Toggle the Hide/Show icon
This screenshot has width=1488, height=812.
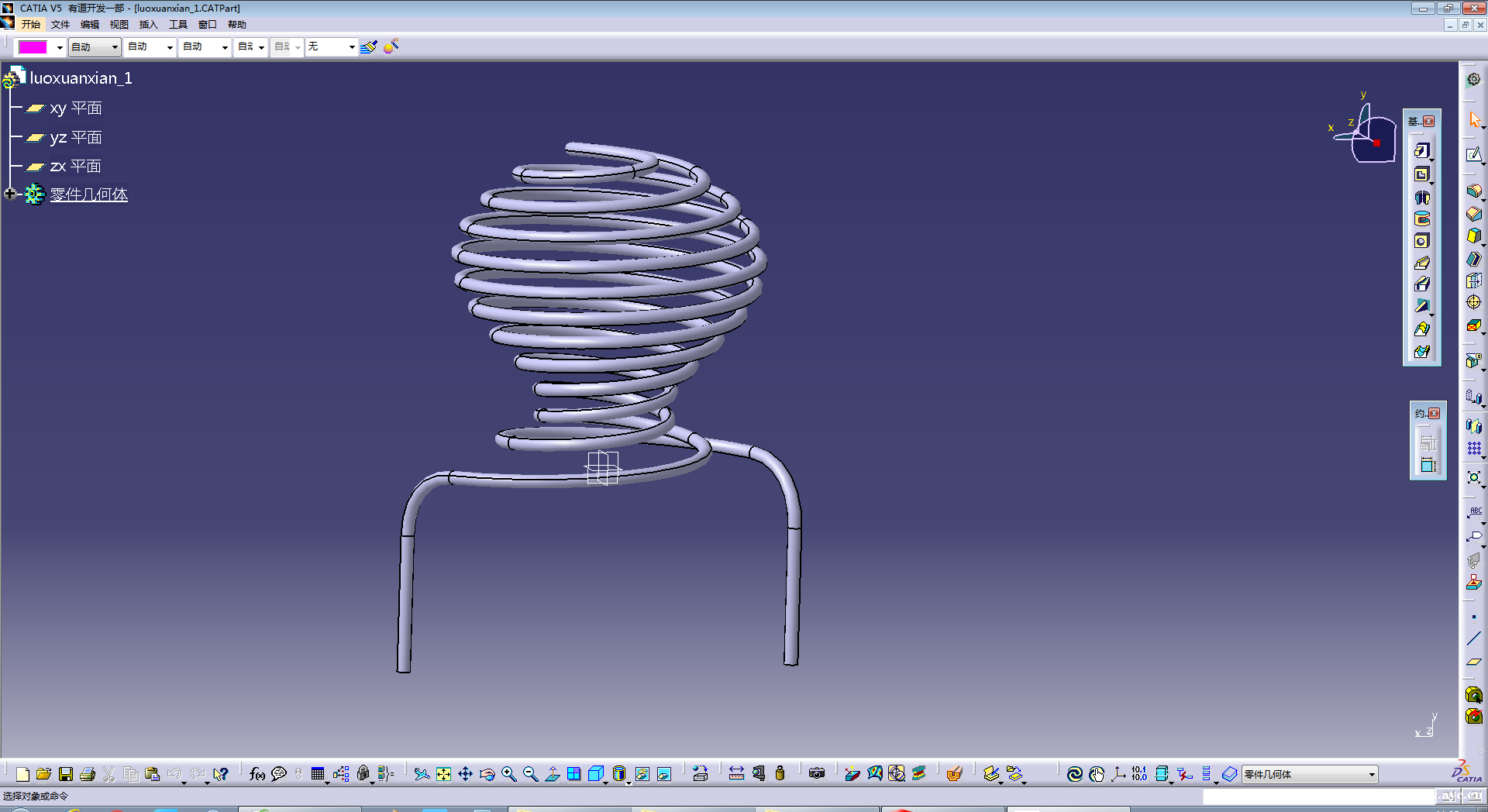pos(642,774)
